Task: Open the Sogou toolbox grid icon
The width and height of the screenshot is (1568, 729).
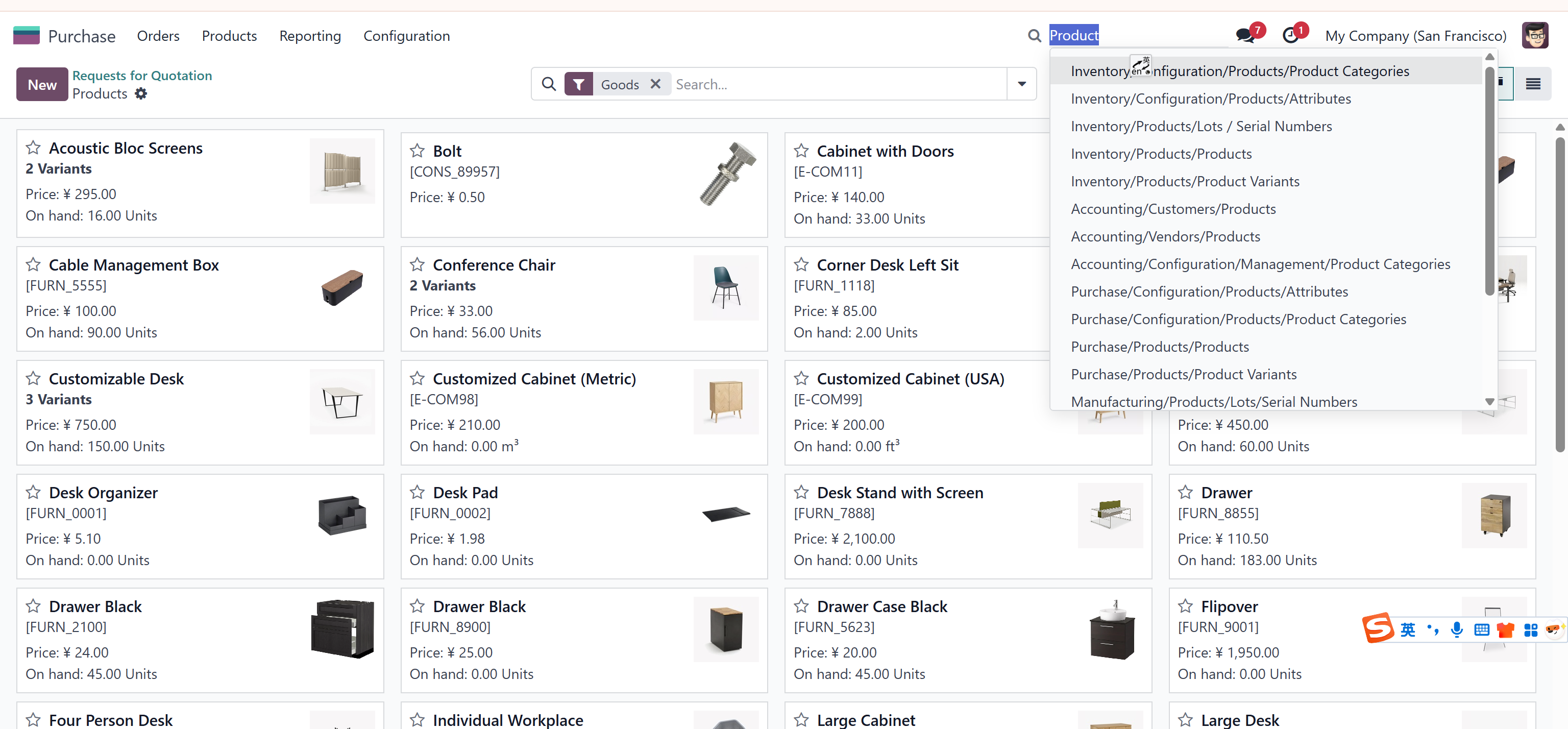Action: tap(1530, 630)
